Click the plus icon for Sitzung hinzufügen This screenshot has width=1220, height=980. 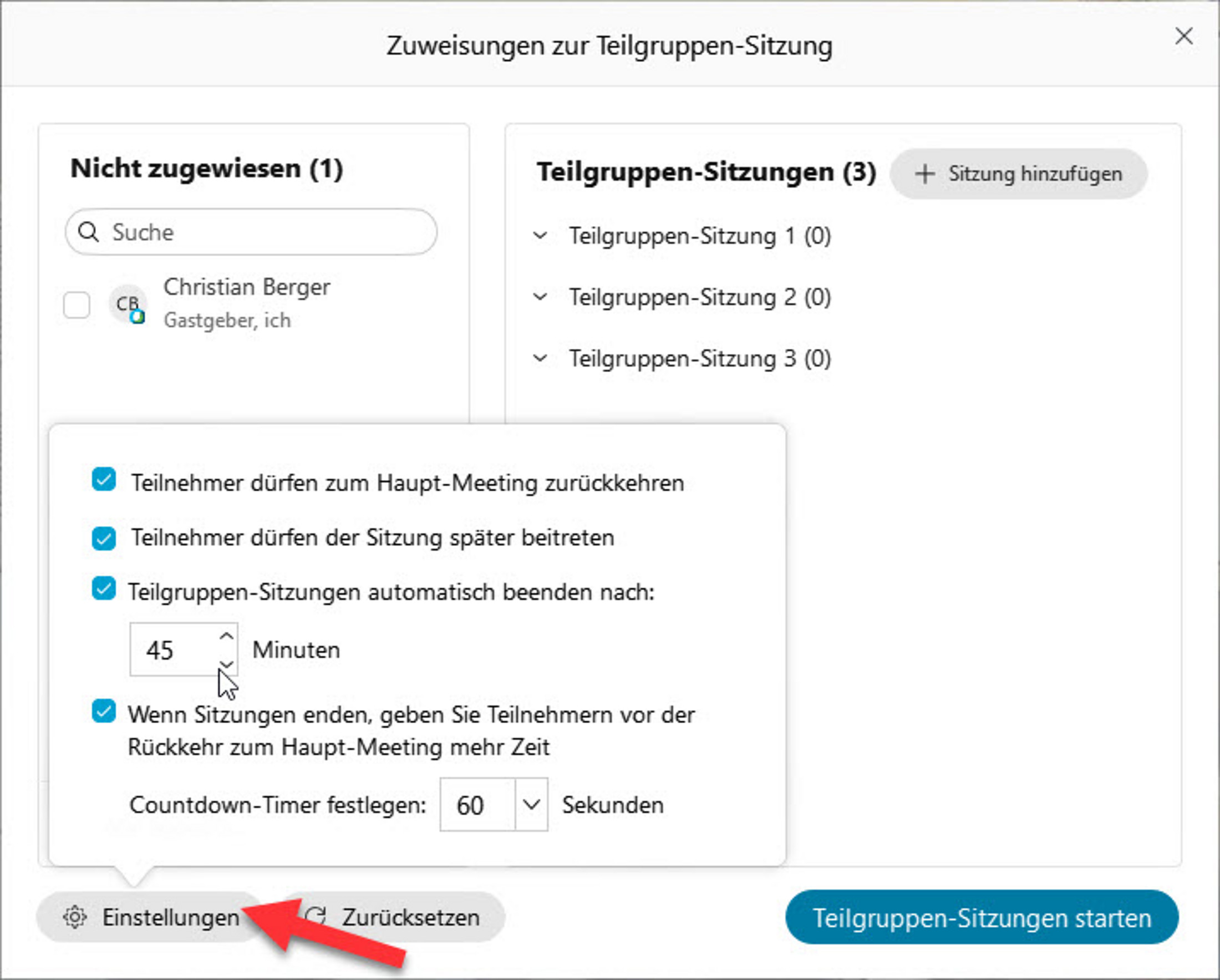(x=924, y=174)
